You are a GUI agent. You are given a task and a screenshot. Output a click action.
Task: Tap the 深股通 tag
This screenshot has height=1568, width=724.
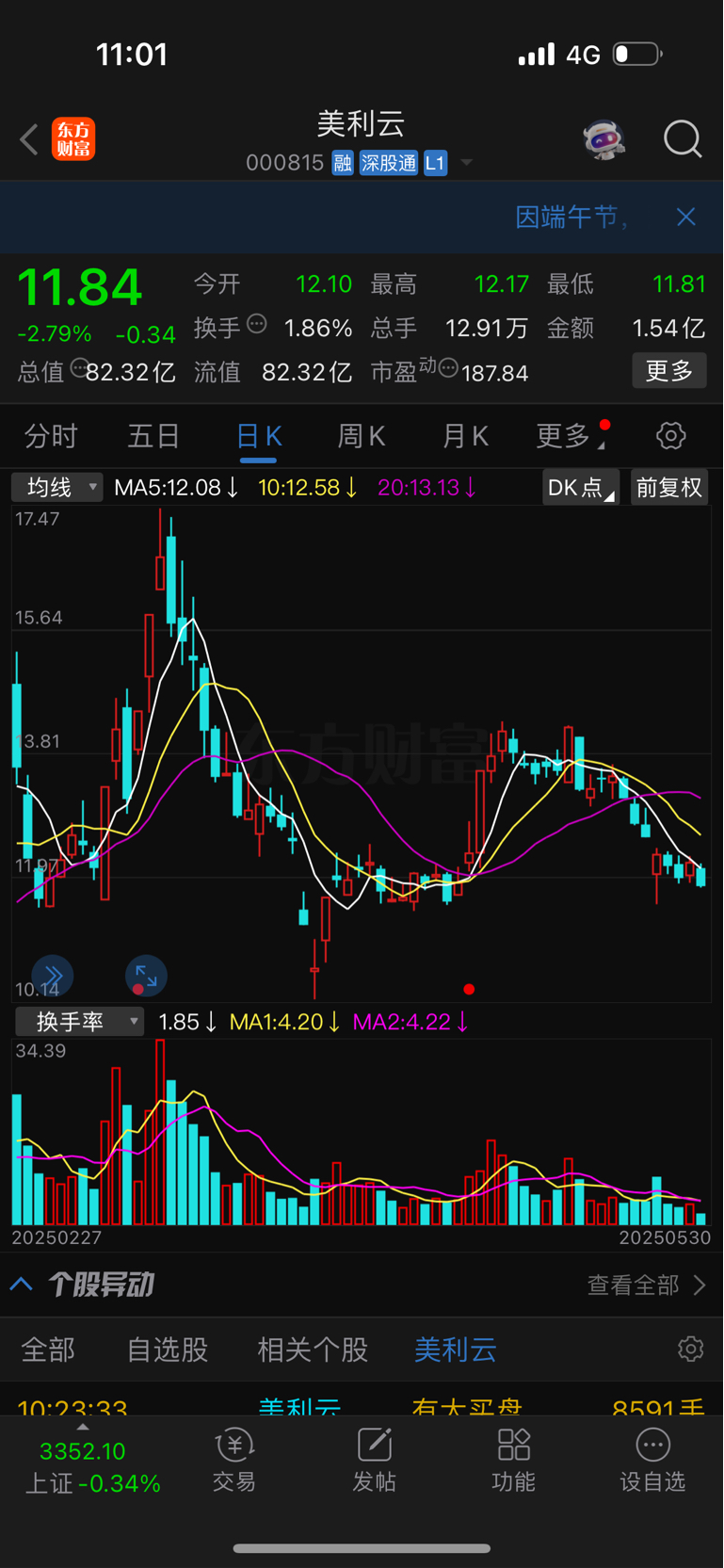click(x=388, y=163)
